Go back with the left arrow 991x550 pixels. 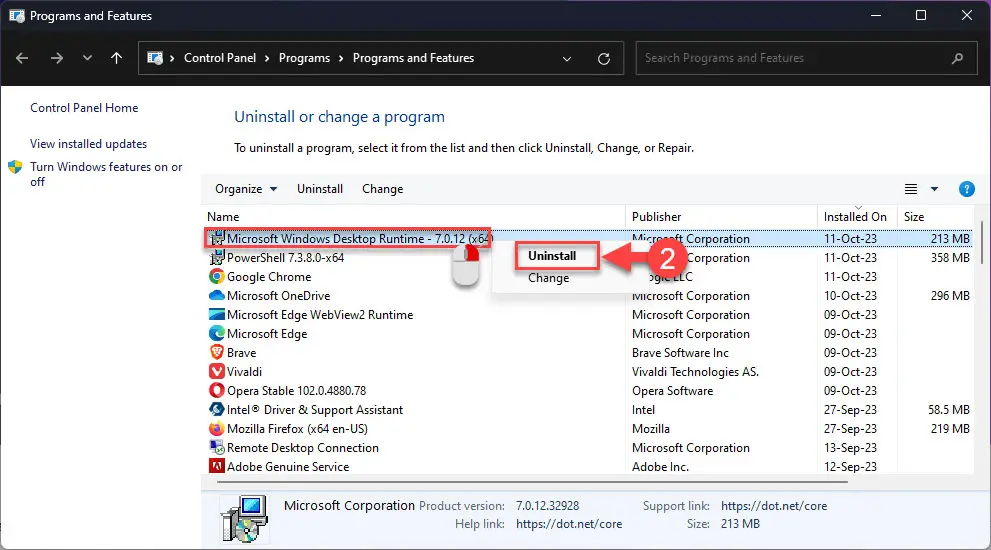[22, 58]
